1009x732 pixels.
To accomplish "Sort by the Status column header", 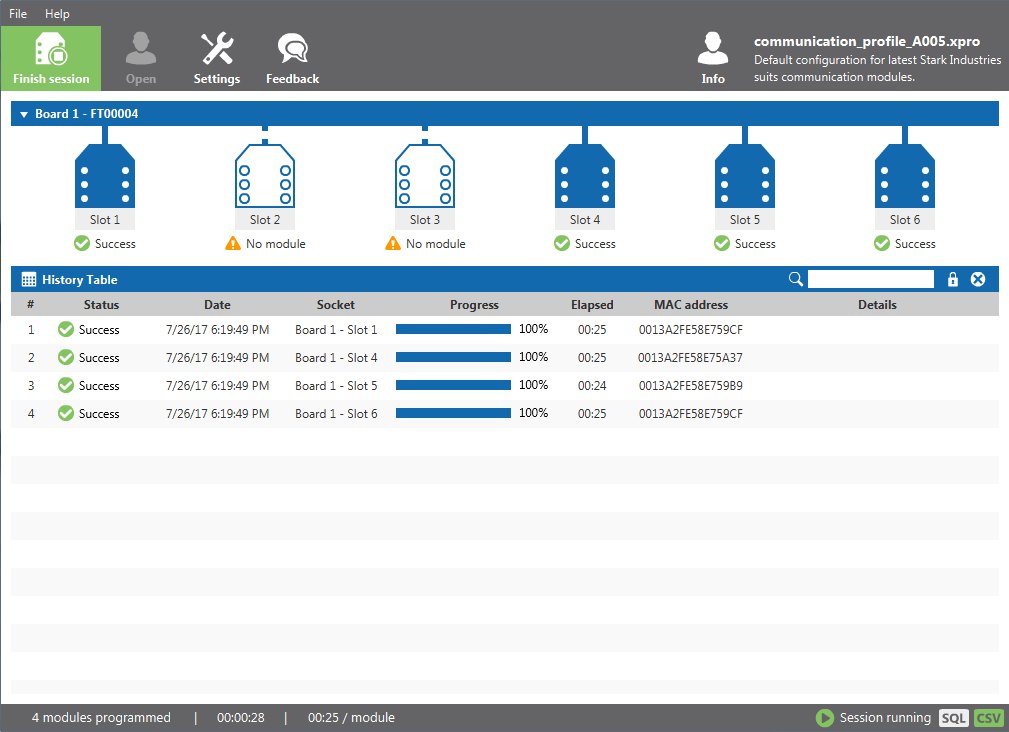I will click(x=101, y=305).
